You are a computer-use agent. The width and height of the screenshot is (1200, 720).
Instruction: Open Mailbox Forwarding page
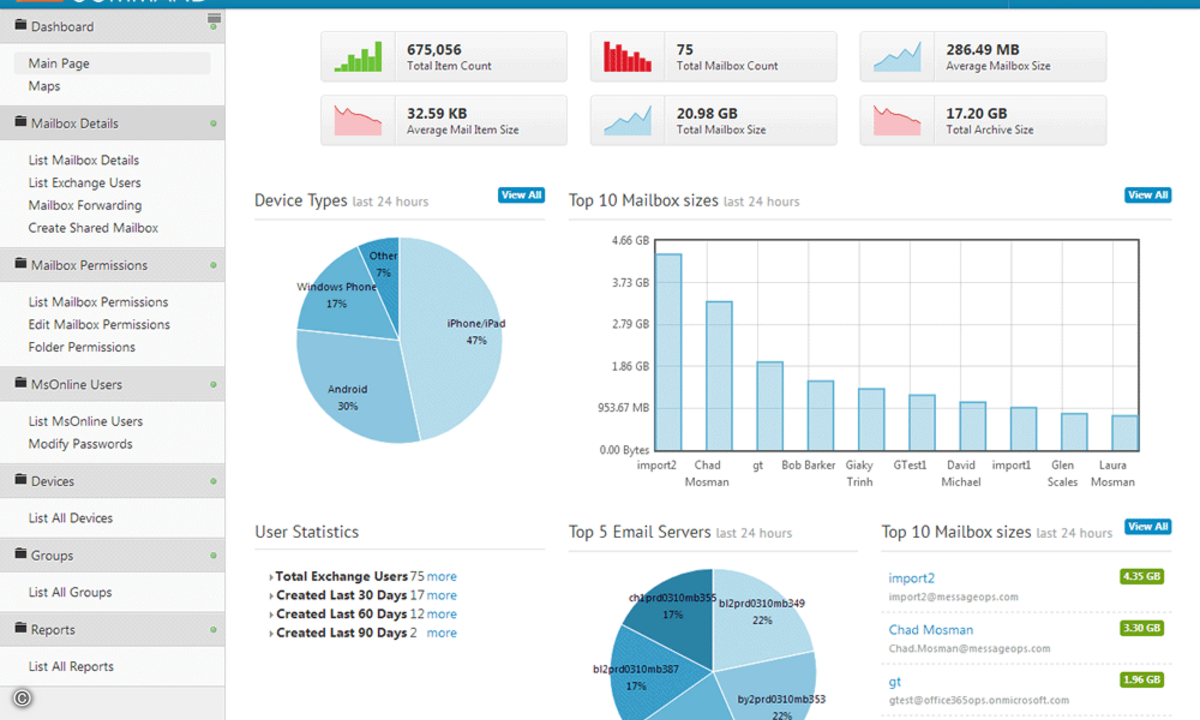click(85, 205)
